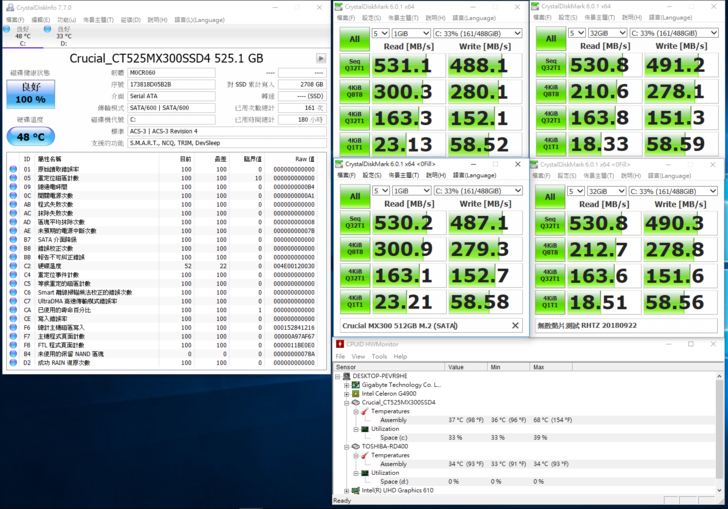Run the Seq Q32T1 test in top-right window
Viewport: 728px width, 509px height.
click(x=549, y=65)
